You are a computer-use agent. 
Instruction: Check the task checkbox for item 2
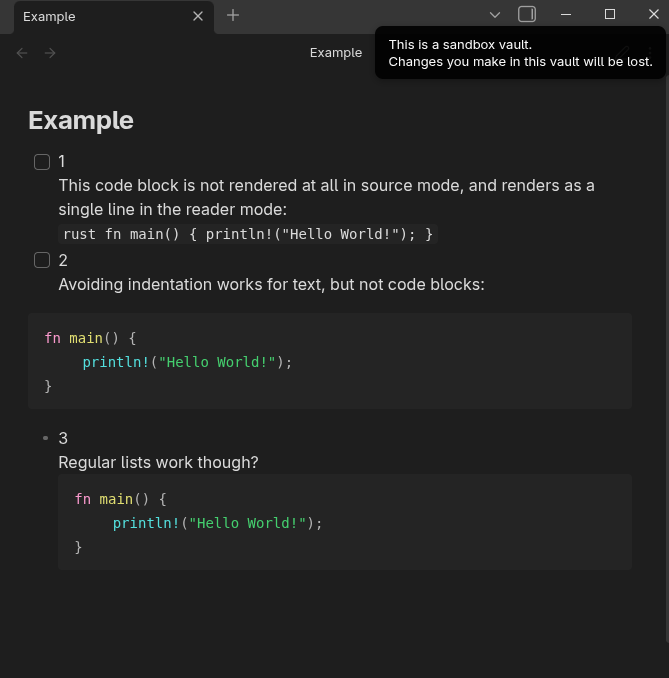pyautogui.click(x=42, y=261)
